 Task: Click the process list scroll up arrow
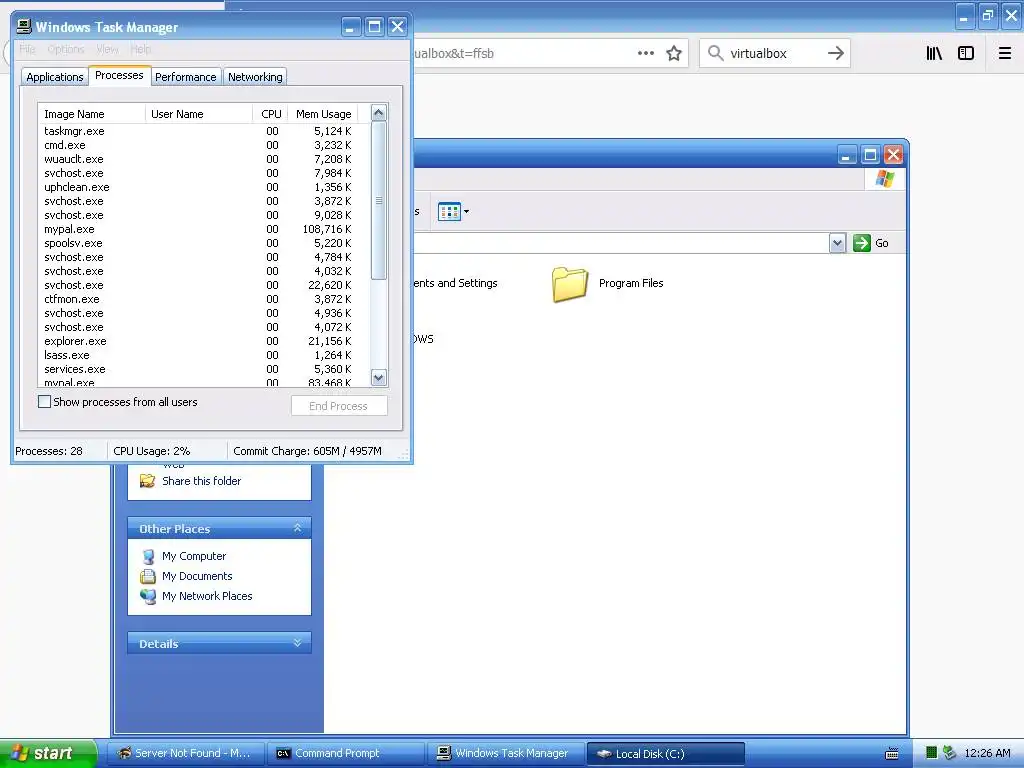click(x=379, y=113)
